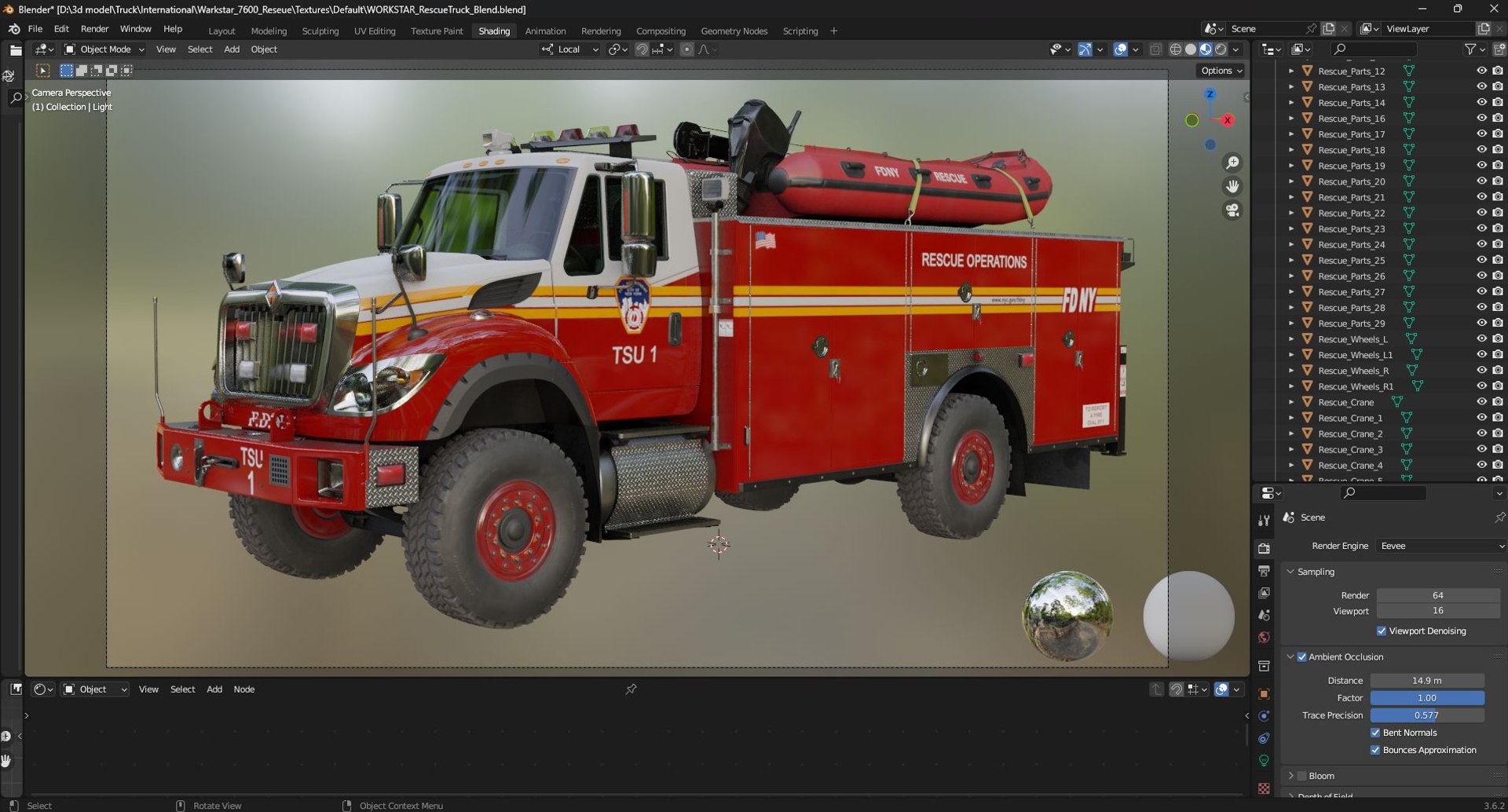Toggle Viewport Denoising checkbox
The image size is (1508, 812).
1382,631
